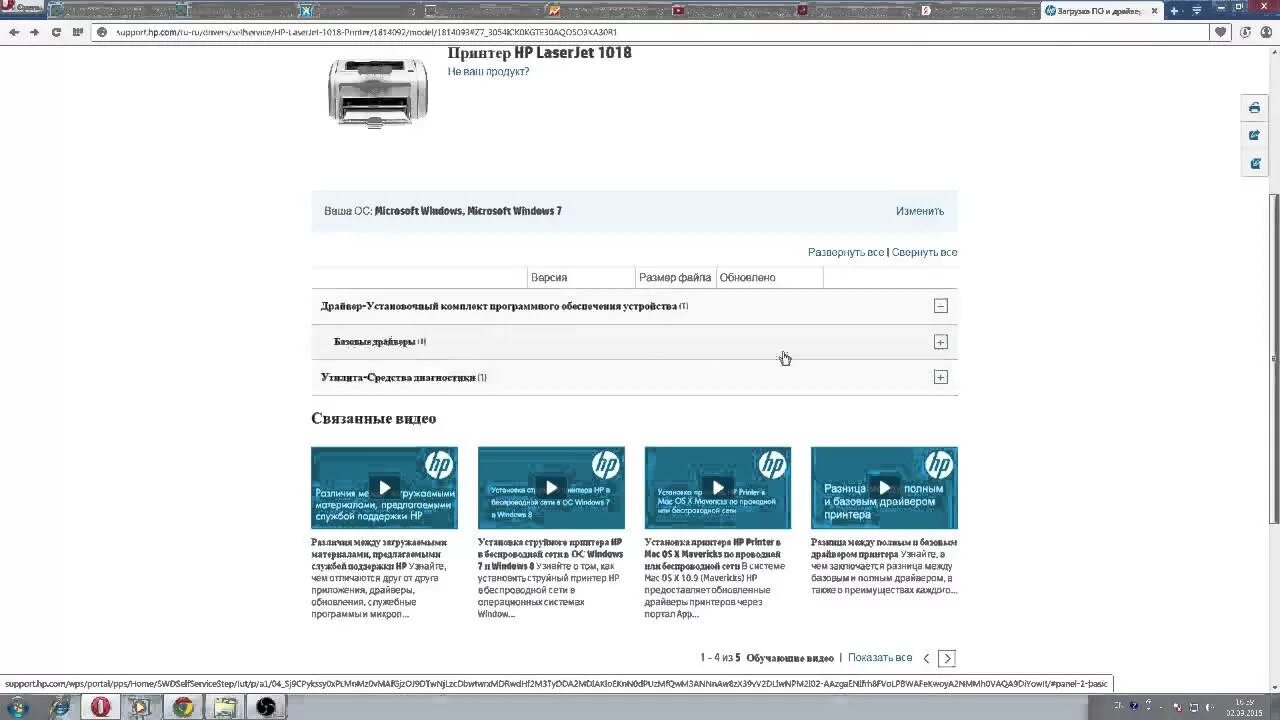Play the full versus basic driver video
This screenshot has height=720, width=1280.
coord(884,488)
